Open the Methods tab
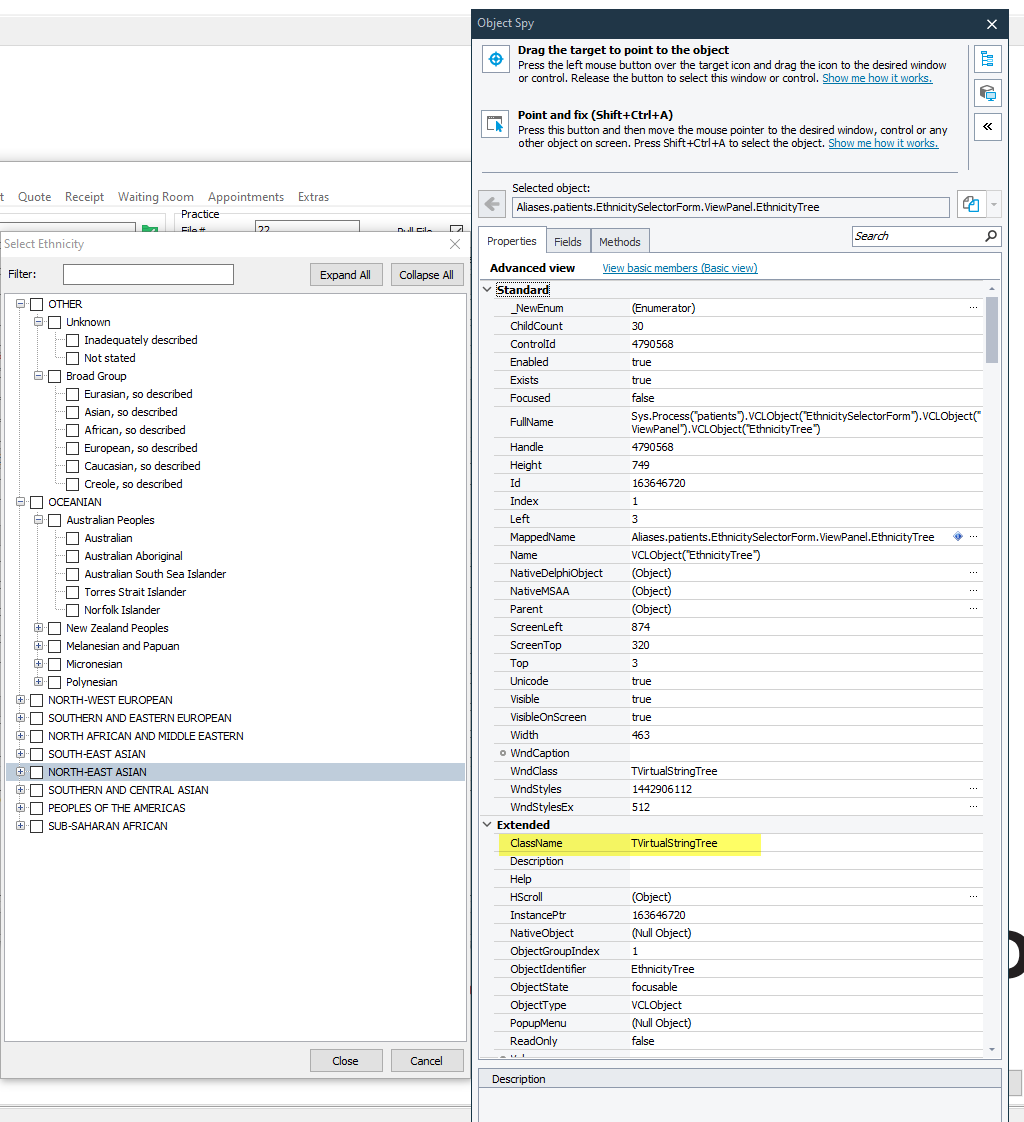 [619, 241]
